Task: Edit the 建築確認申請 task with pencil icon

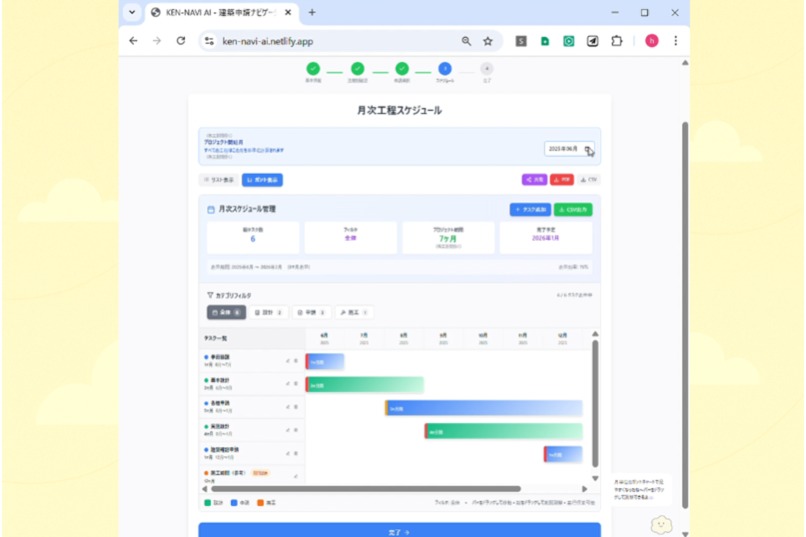Action: pyautogui.click(x=288, y=453)
